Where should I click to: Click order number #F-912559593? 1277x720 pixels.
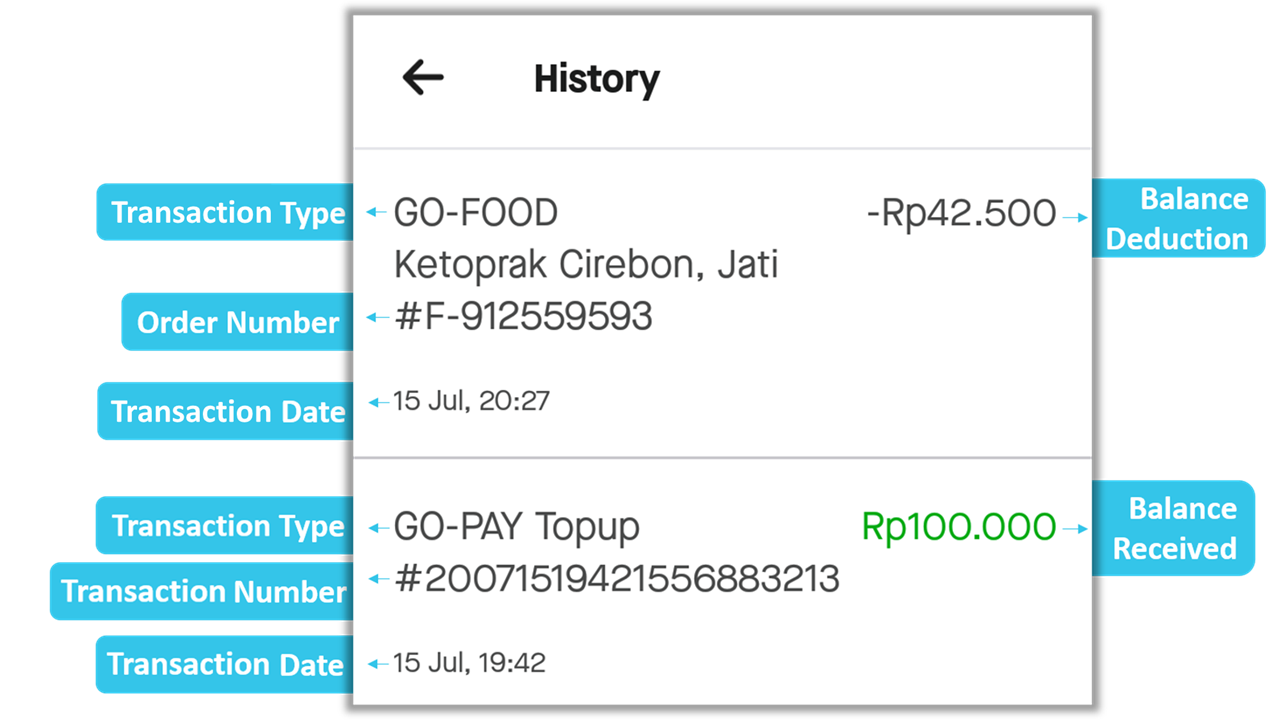pos(523,317)
